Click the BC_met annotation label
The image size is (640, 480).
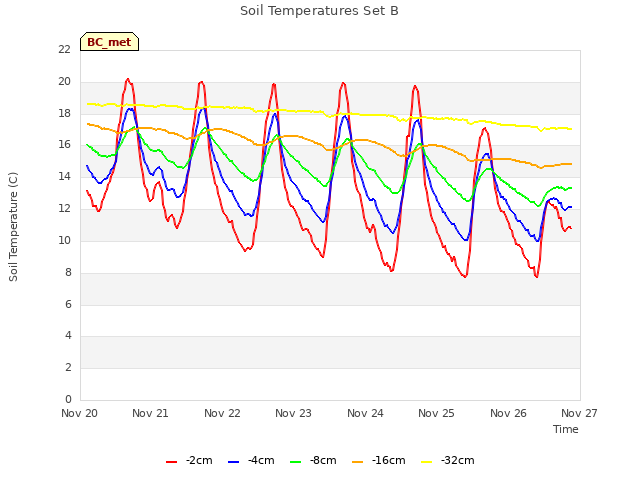point(109,42)
